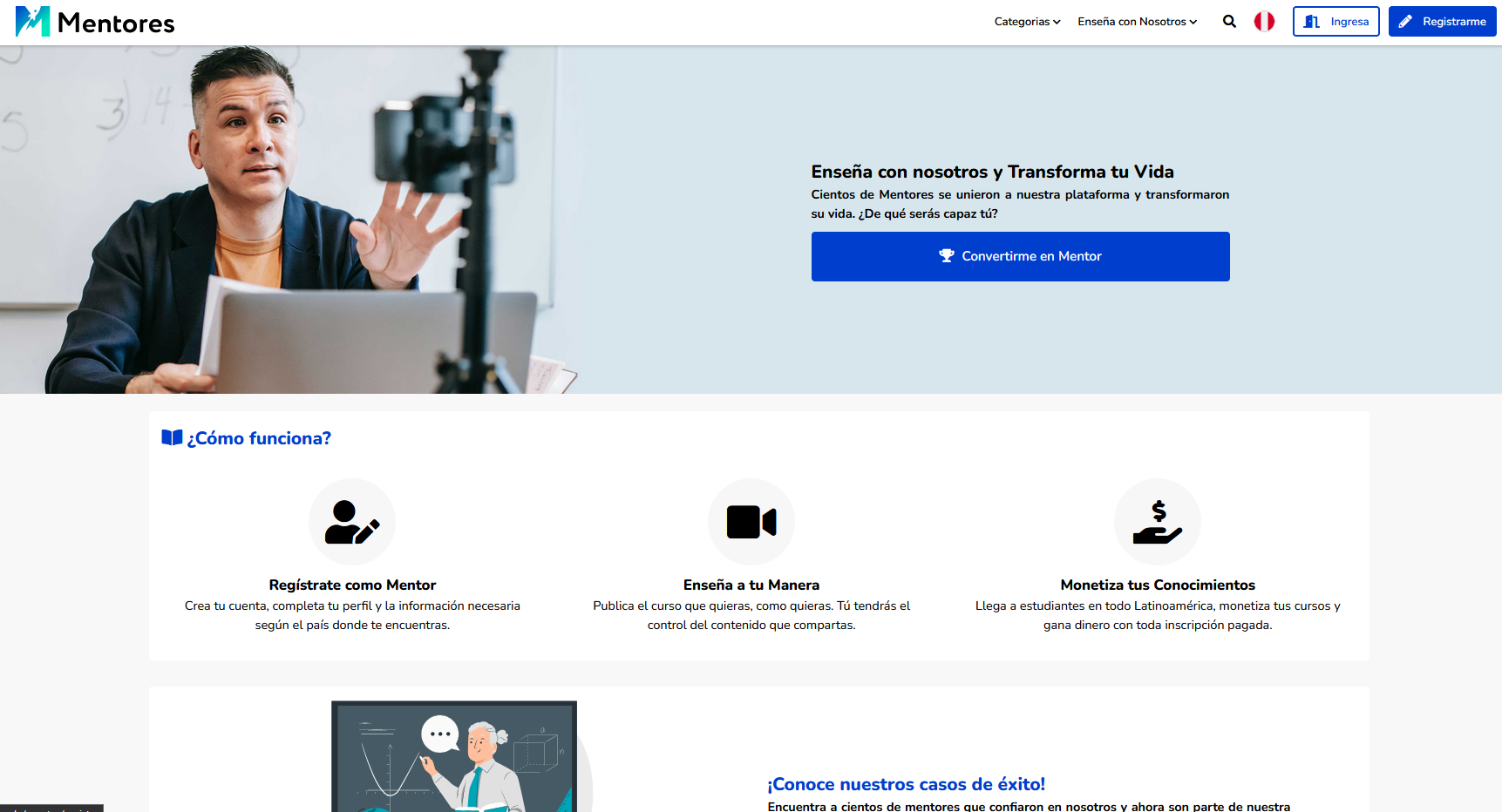Open the search magnifier icon

pos(1229,22)
